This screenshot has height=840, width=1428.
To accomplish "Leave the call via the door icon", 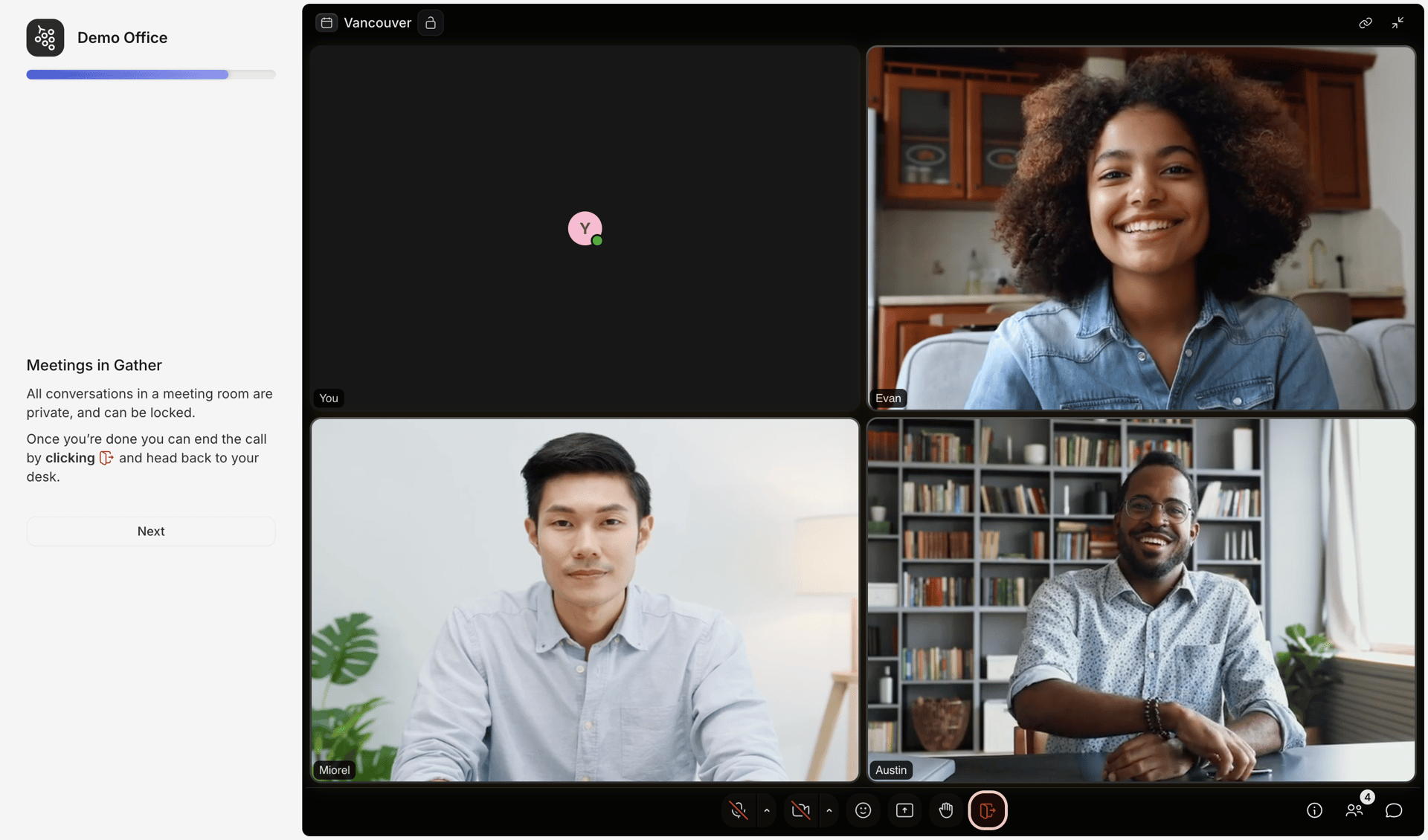I will (x=988, y=810).
